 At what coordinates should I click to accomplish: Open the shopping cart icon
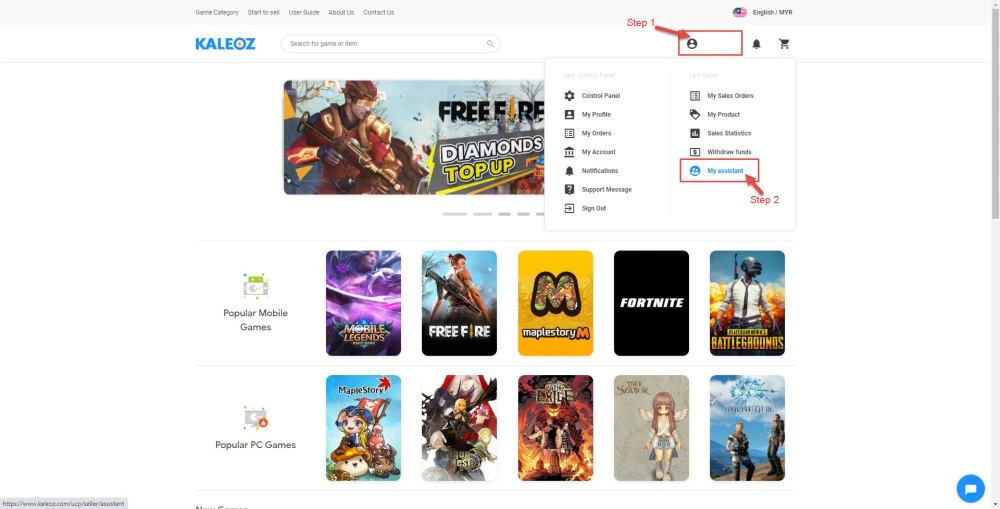(x=784, y=43)
